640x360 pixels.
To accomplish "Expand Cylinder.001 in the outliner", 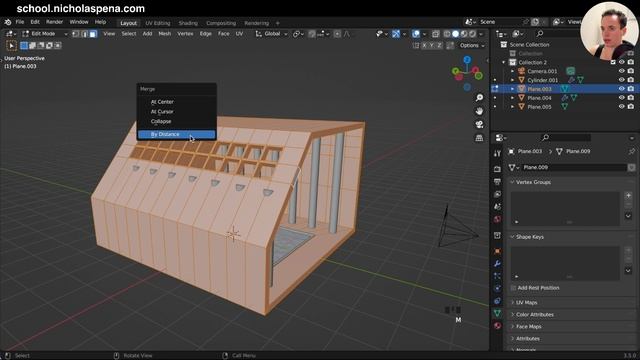I will tap(513, 80).
